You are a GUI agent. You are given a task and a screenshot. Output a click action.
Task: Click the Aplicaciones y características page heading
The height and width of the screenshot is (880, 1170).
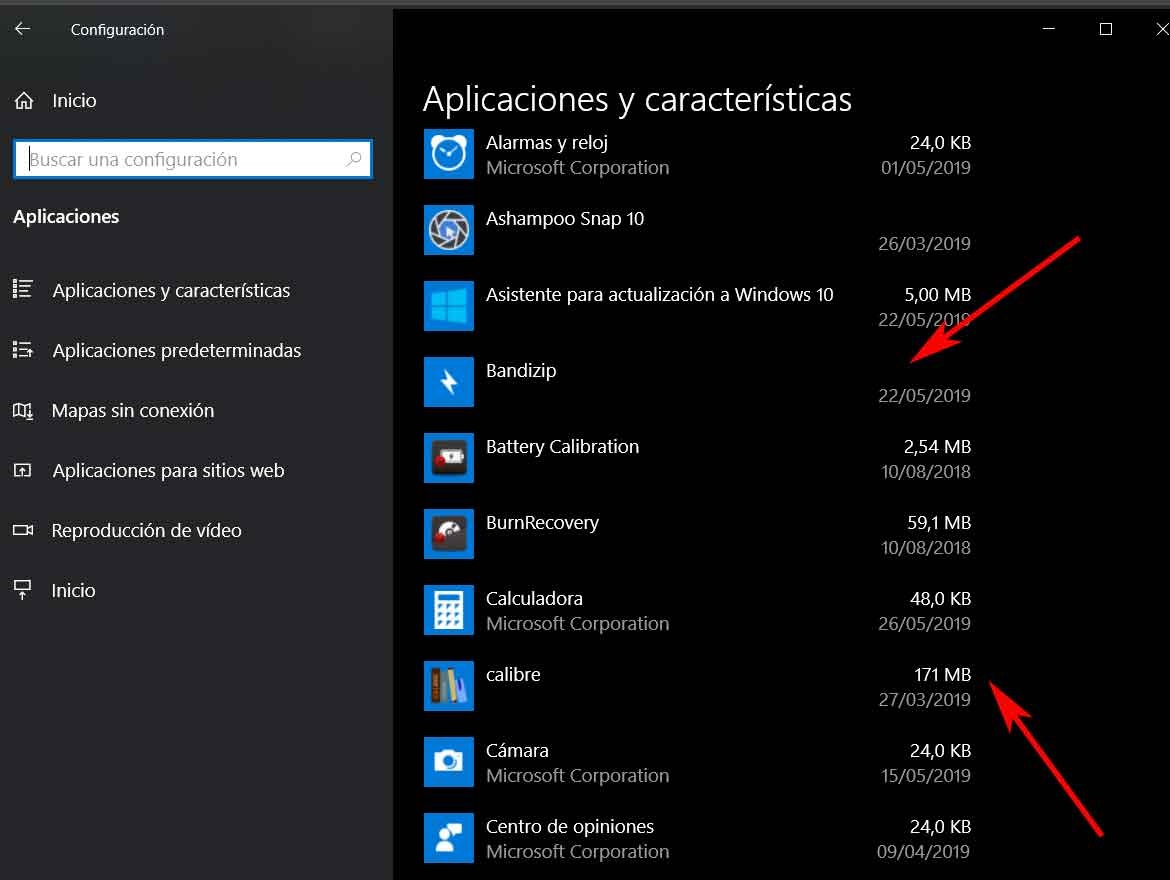[x=637, y=99]
